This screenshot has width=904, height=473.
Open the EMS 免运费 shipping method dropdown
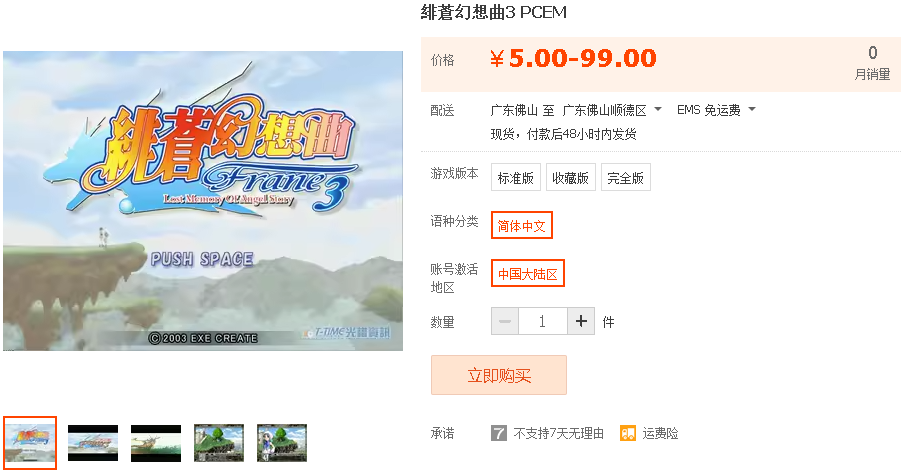(x=716, y=110)
